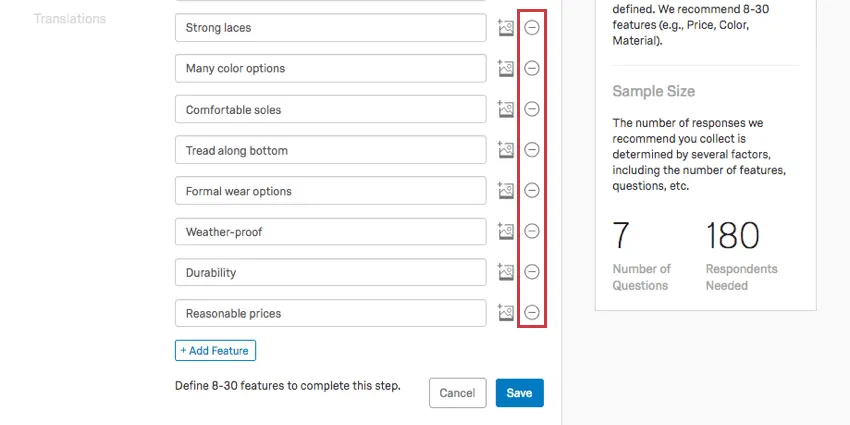The width and height of the screenshot is (850, 425).
Task: Add image to Strong laces feature
Action: pos(505,28)
